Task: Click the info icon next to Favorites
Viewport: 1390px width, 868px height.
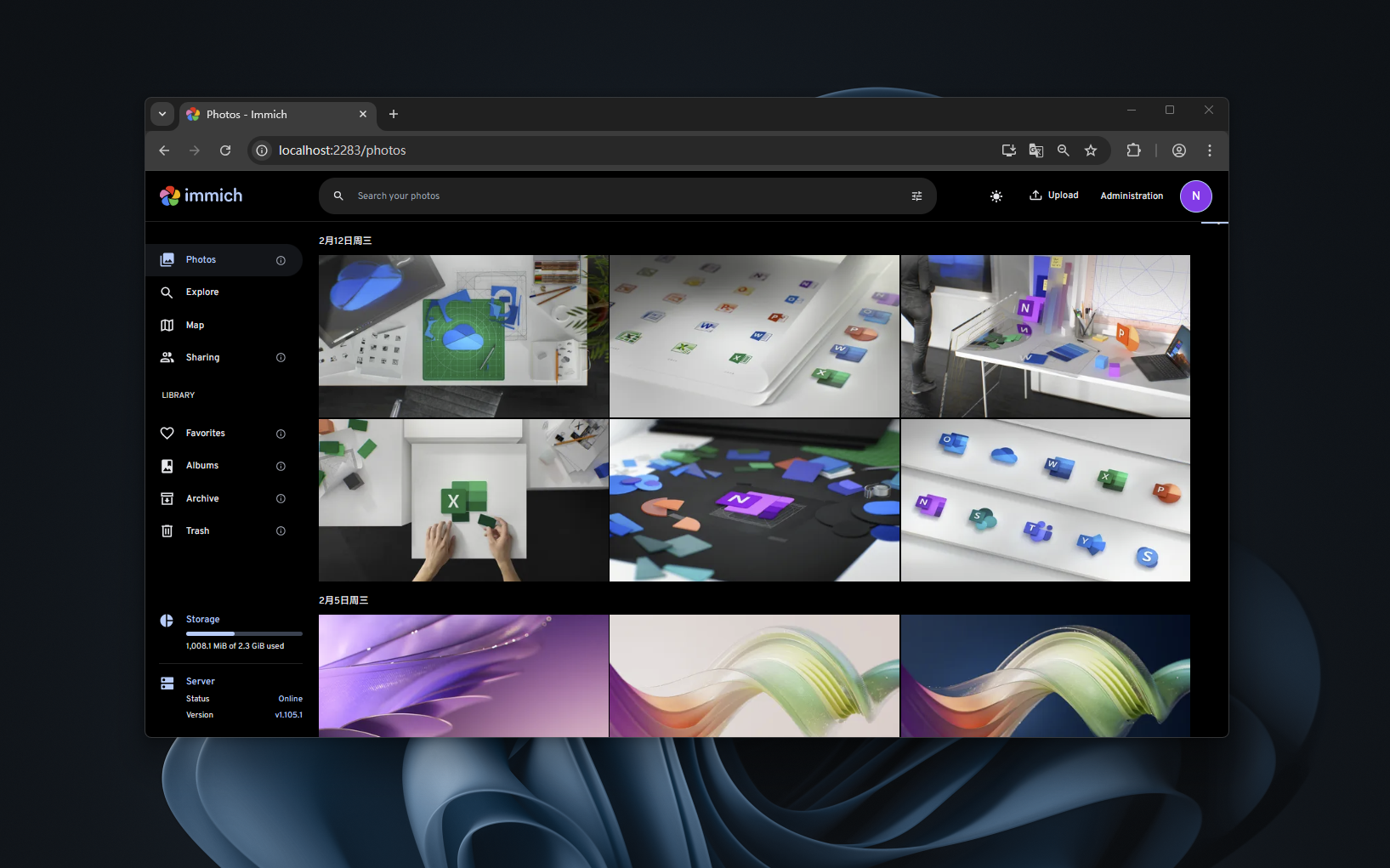Action: [281, 434]
